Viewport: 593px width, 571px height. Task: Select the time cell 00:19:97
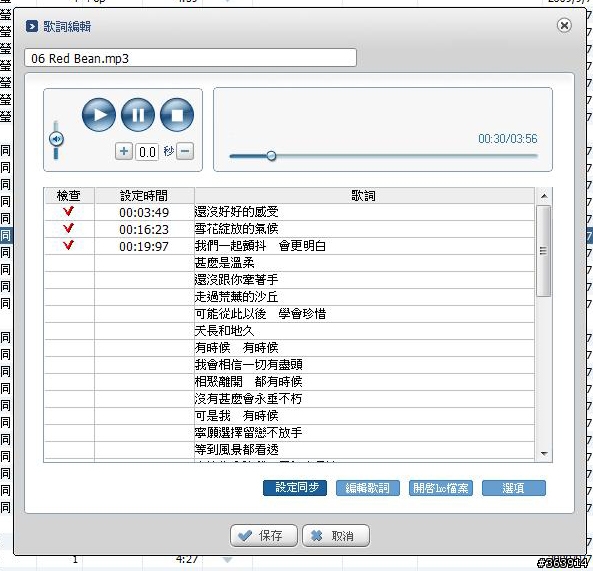click(x=144, y=246)
